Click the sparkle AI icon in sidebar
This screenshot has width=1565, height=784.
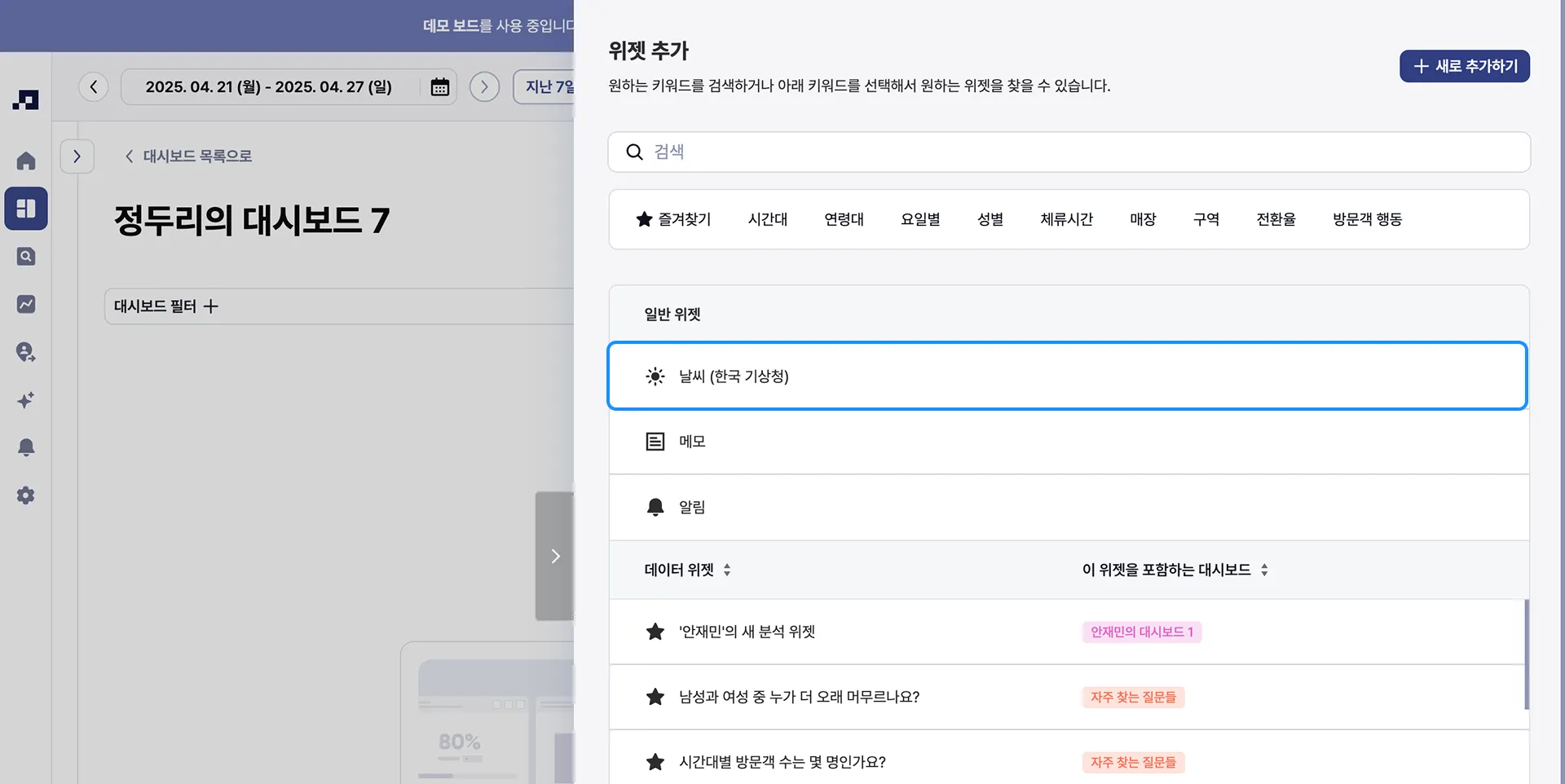(26, 400)
